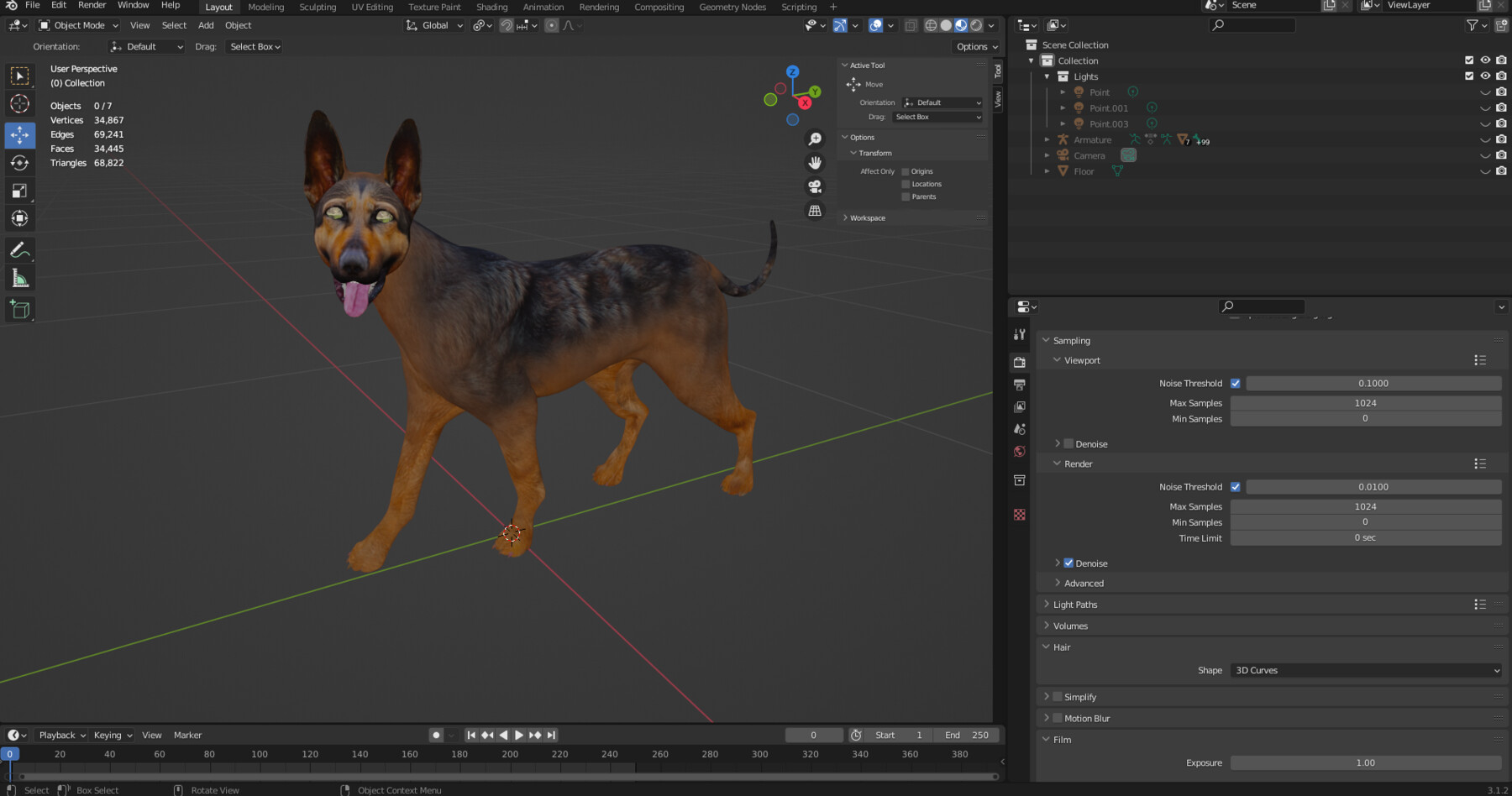This screenshot has width=1512, height=796.
Task: Disable the Noise Threshold checkbox under Viewport
Action: [x=1236, y=383]
